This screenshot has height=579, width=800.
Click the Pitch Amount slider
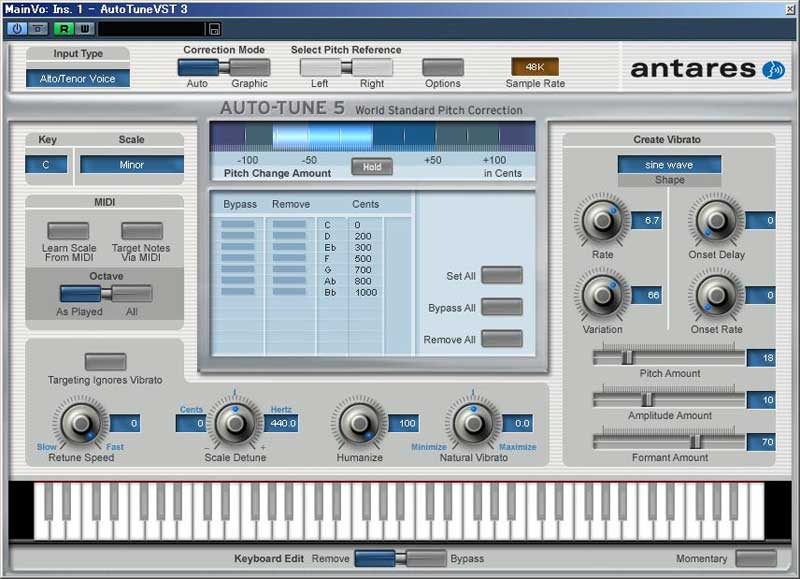(668, 357)
